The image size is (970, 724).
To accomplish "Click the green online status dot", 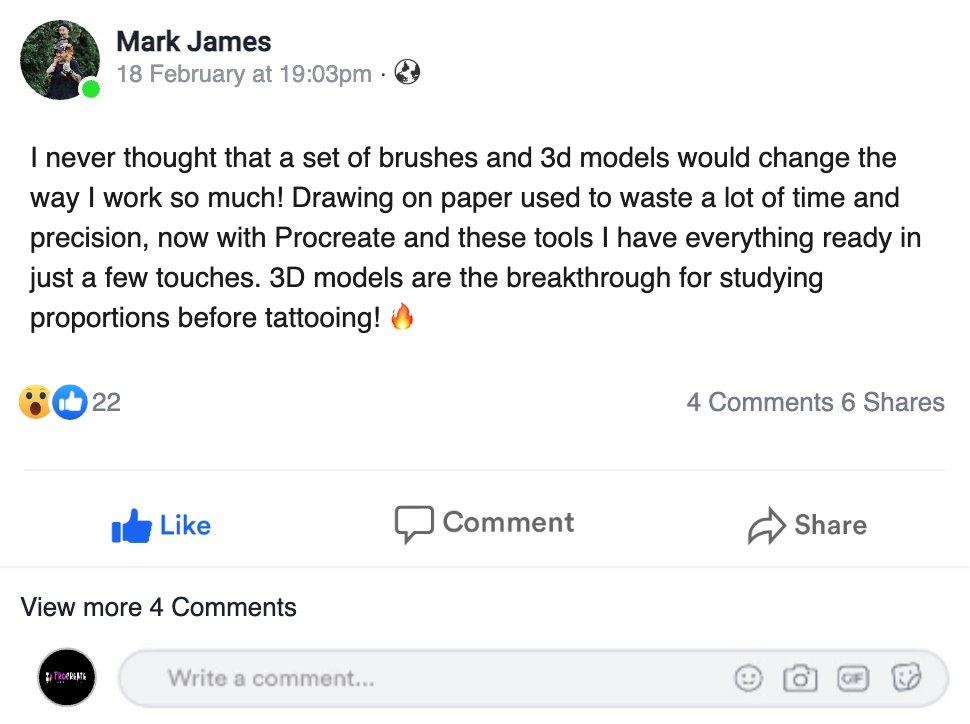I will (x=91, y=89).
